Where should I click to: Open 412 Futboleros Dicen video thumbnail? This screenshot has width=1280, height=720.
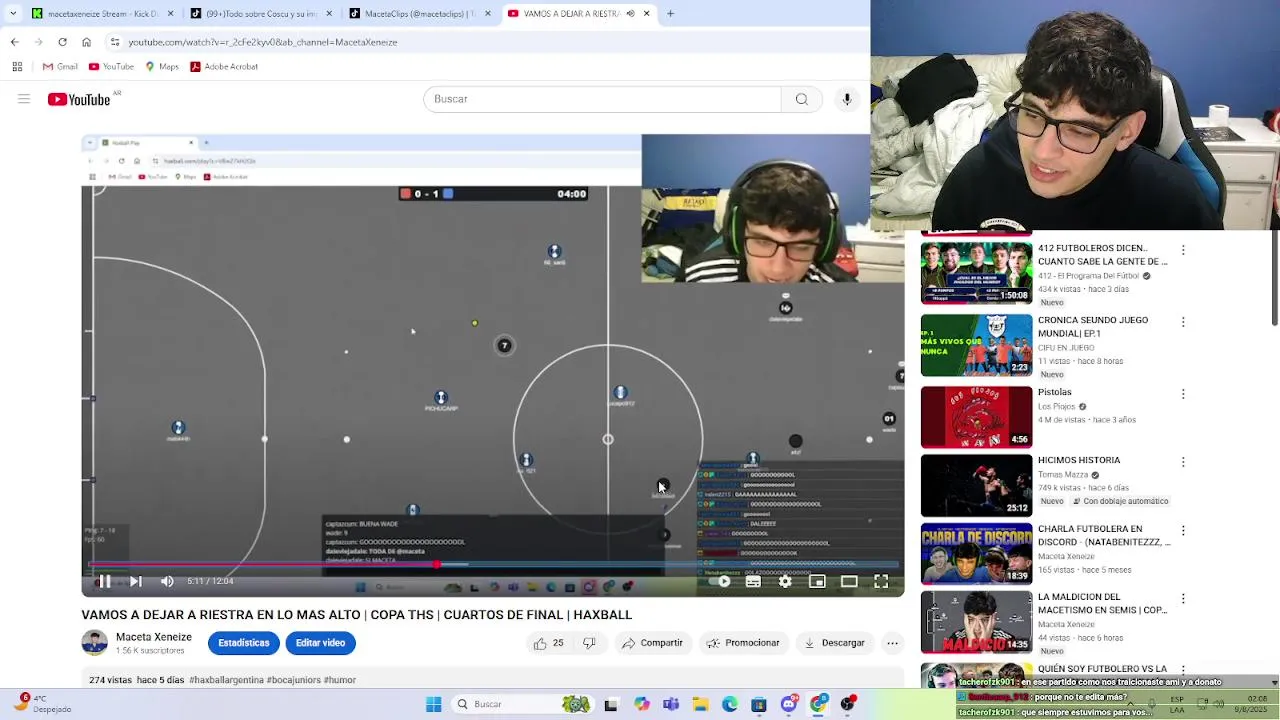tap(976, 273)
